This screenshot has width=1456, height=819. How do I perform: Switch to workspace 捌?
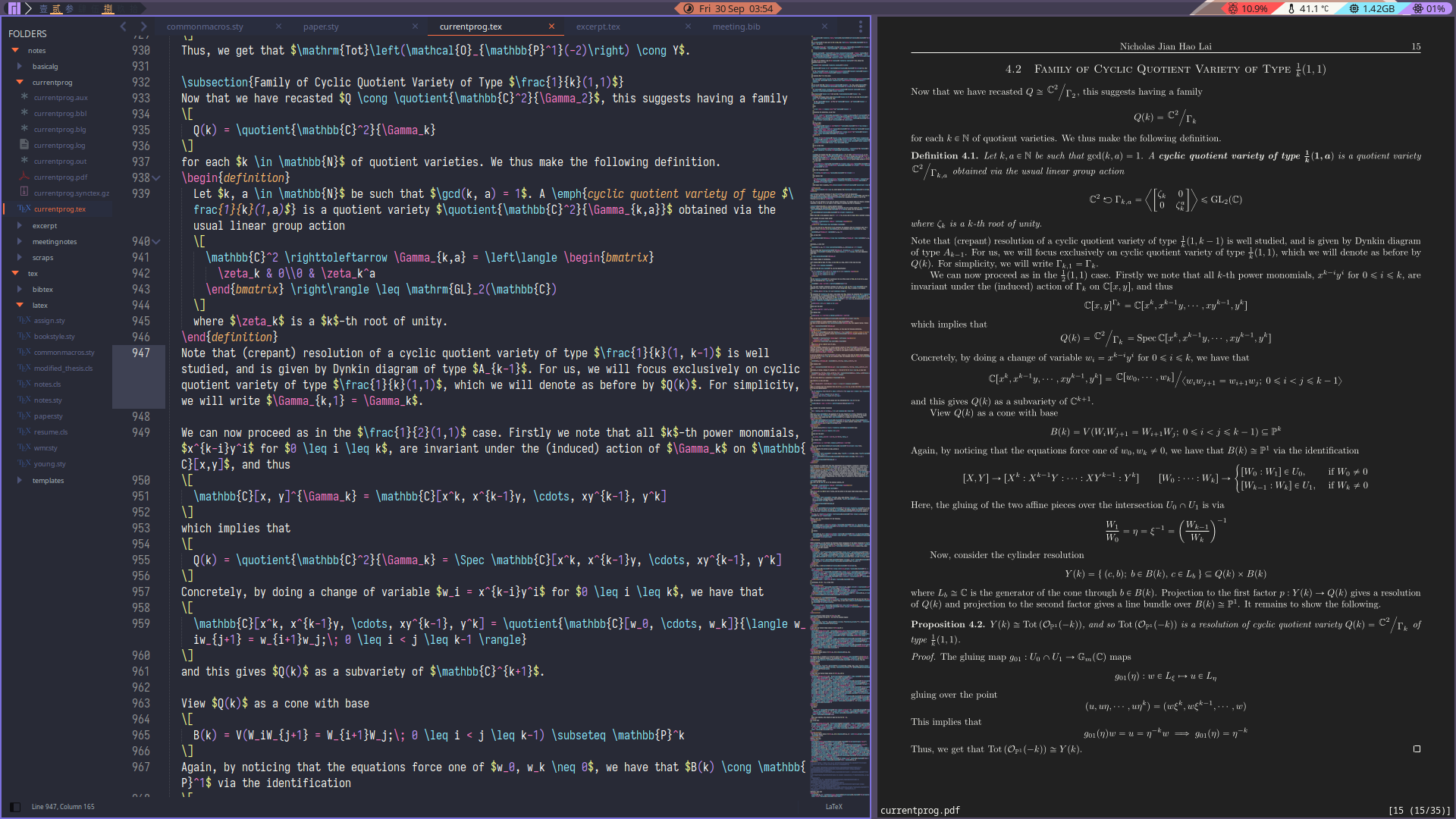click(108, 9)
